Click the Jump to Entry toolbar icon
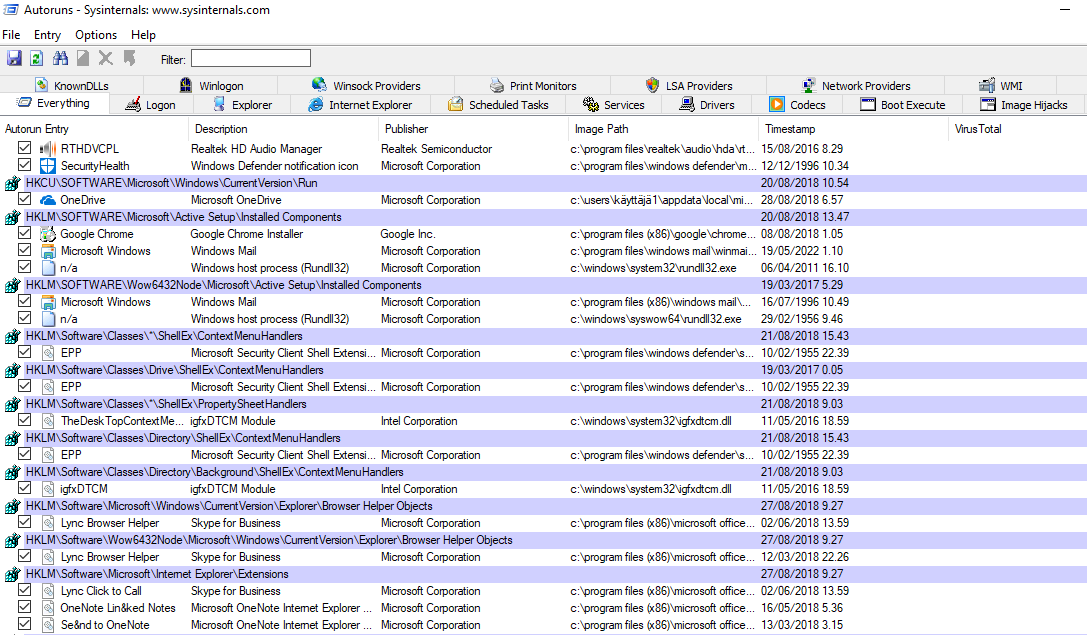 point(129,58)
